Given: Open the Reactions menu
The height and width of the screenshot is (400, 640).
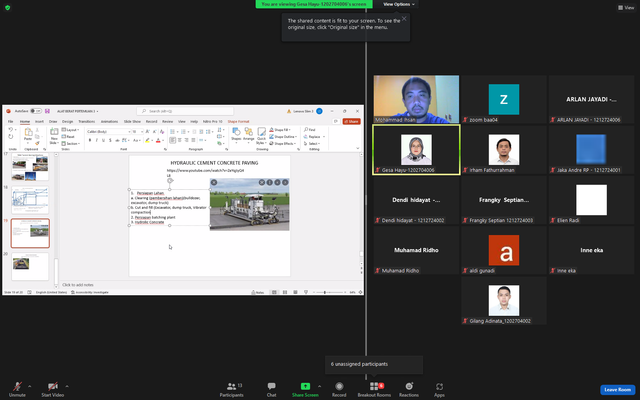Looking at the screenshot, I should click(409, 389).
